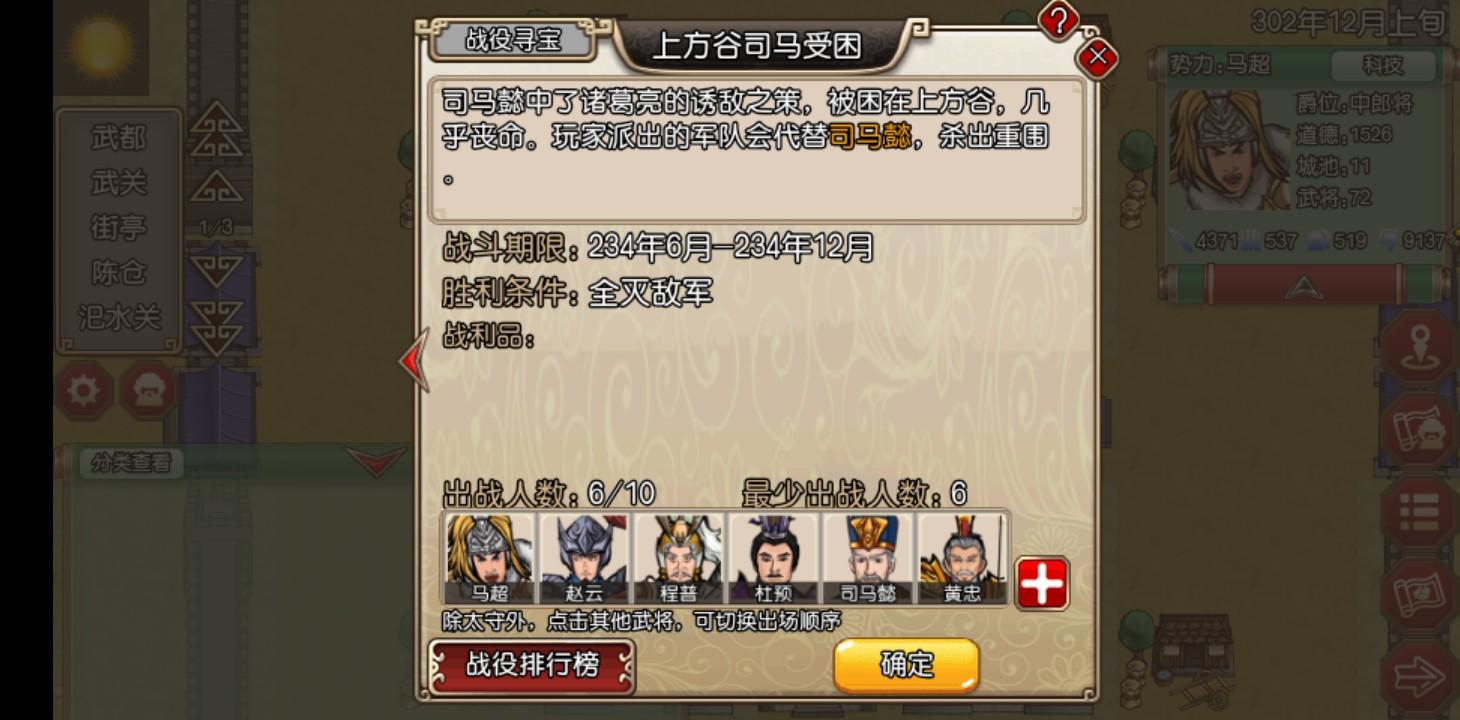The image size is (1460, 720).
Task: Select 赵云 general portrait
Action: (x=584, y=559)
